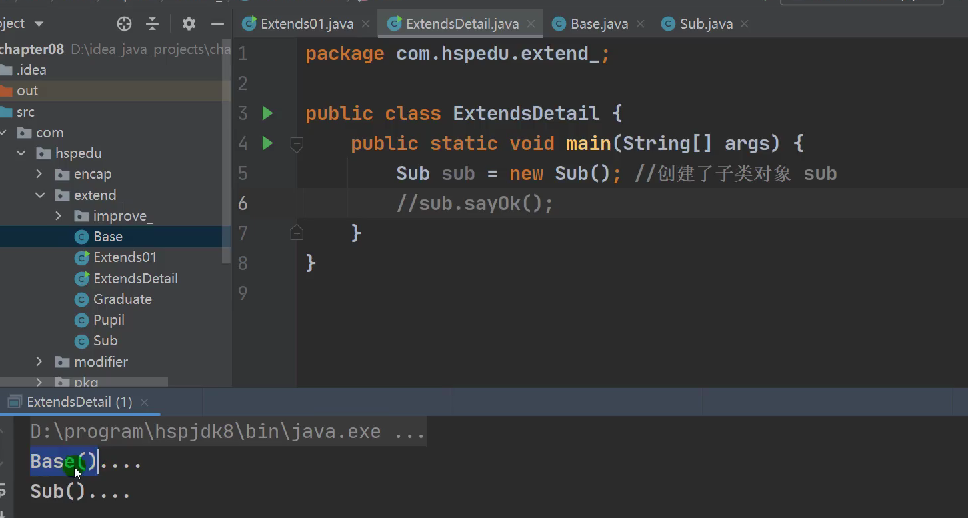968x518 pixels.
Task: Close the Base.java tab
Action: coord(640,24)
